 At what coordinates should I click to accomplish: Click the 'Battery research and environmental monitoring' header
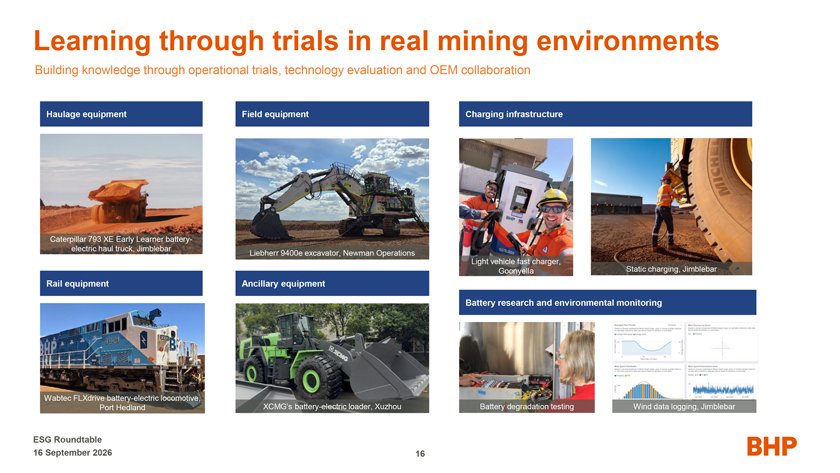pos(608,303)
